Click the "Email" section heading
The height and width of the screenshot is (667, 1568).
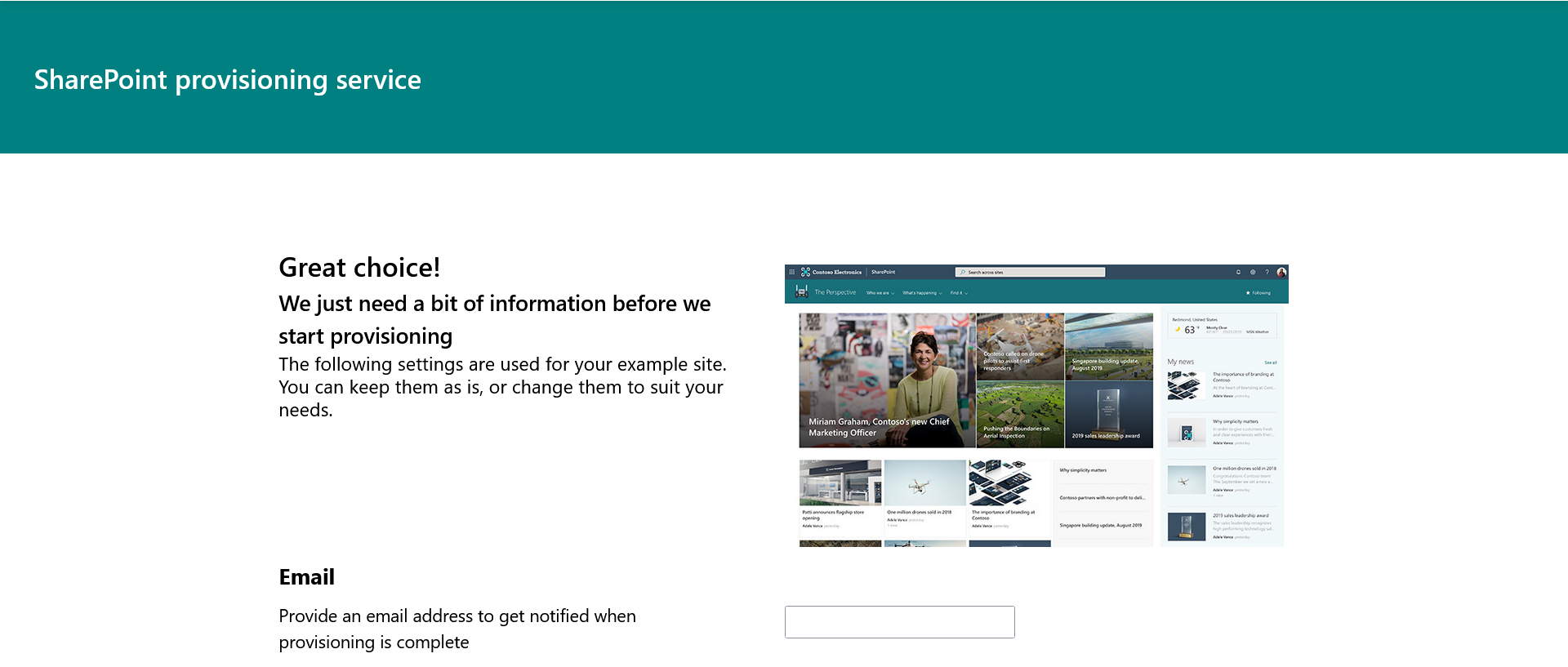[x=306, y=577]
